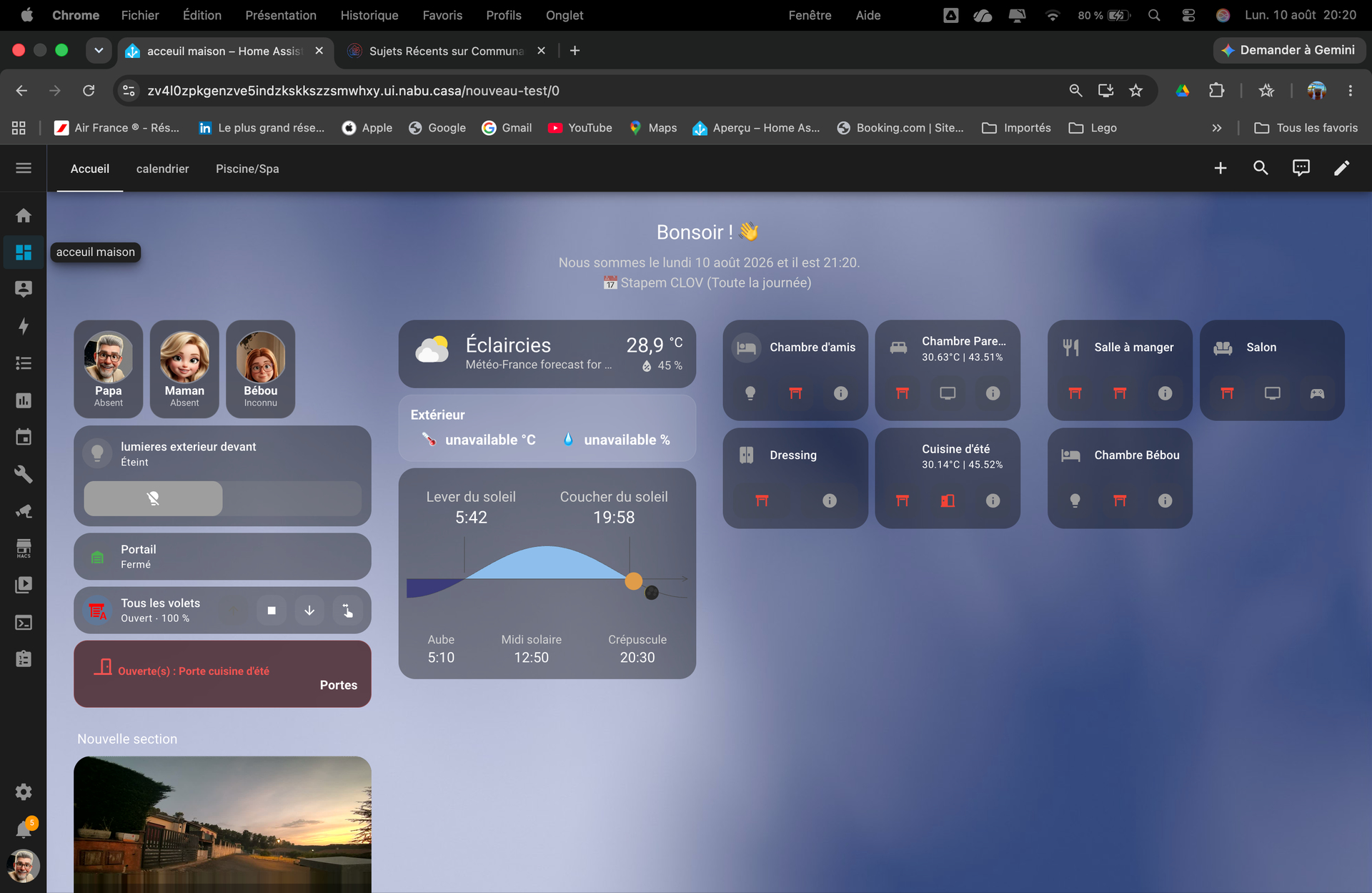This screenshot has width=1372, height=893.
Task: Open the settings gear in sidebar
Action: [24, 792]
